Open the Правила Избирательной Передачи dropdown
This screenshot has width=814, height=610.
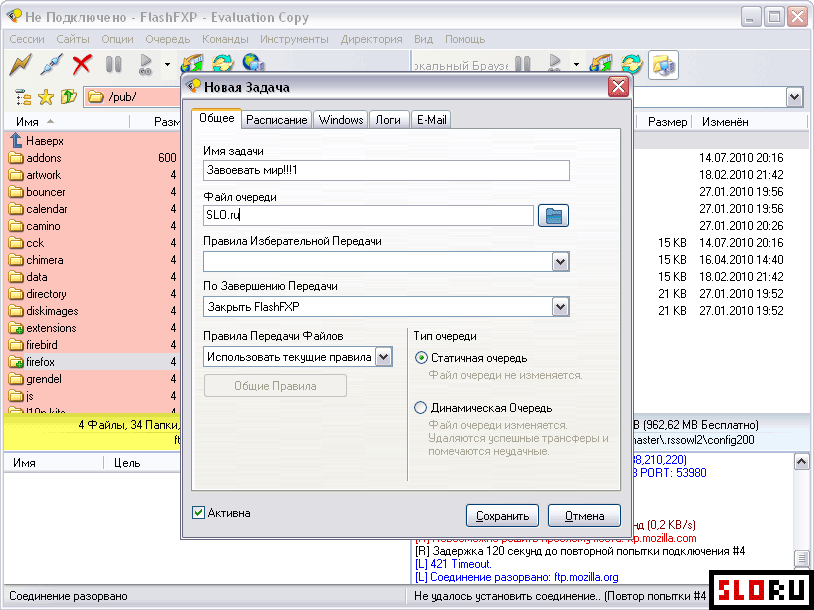coord(560,262)
